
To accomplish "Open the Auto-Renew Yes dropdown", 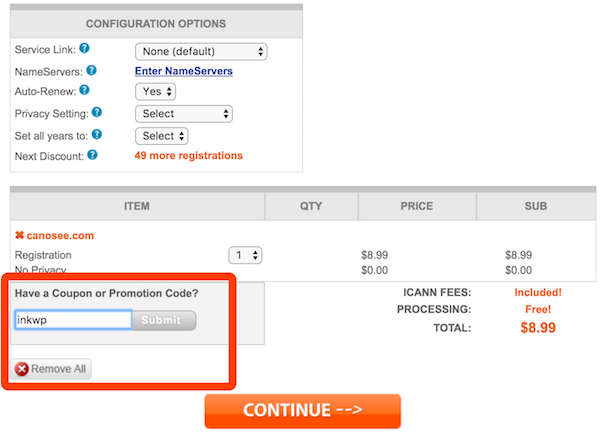I will [156, 92].
